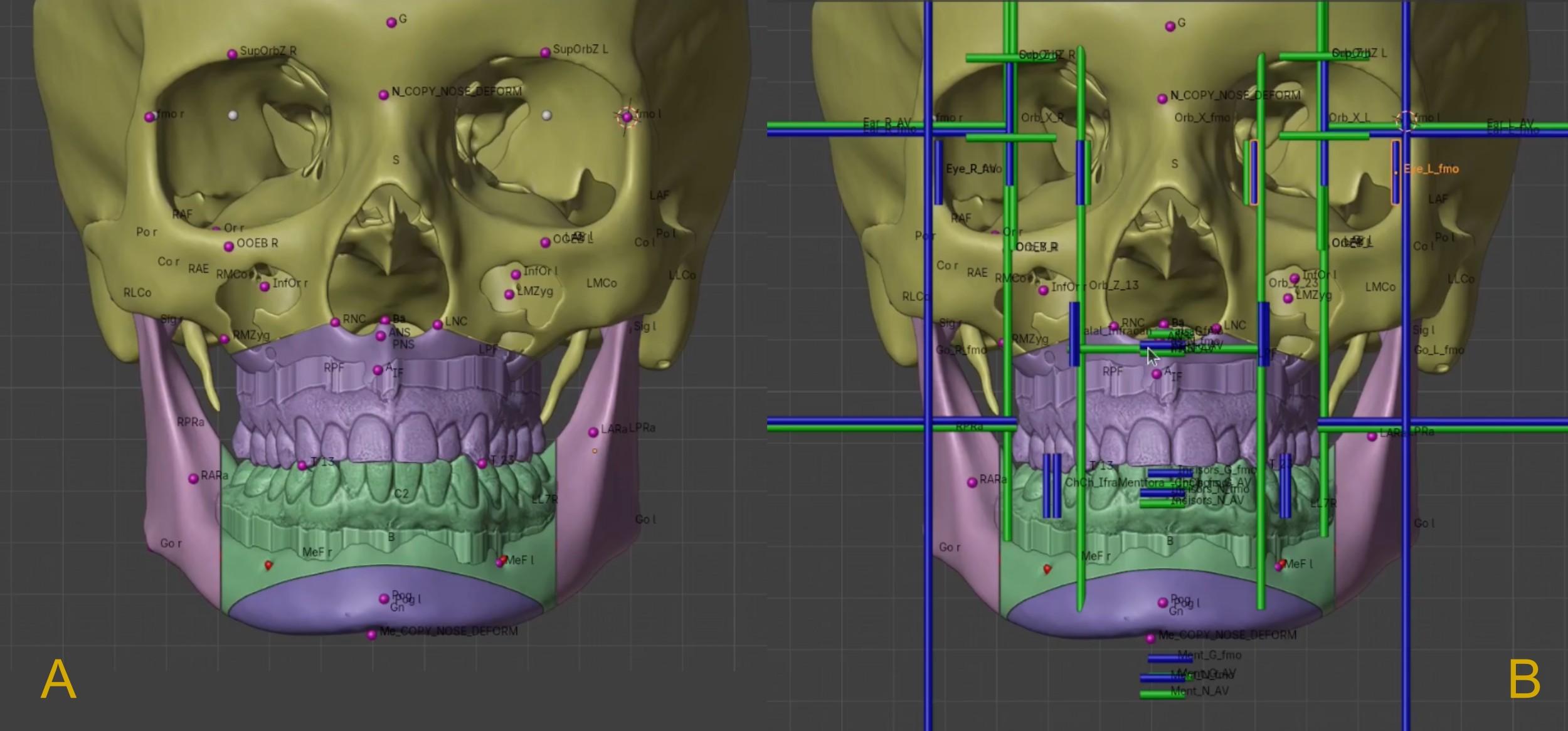Click the Me_COPY_NOSE_DEFORM landmark in panel A
Viewport: 1568px width, 731px height.
point(371,635)
